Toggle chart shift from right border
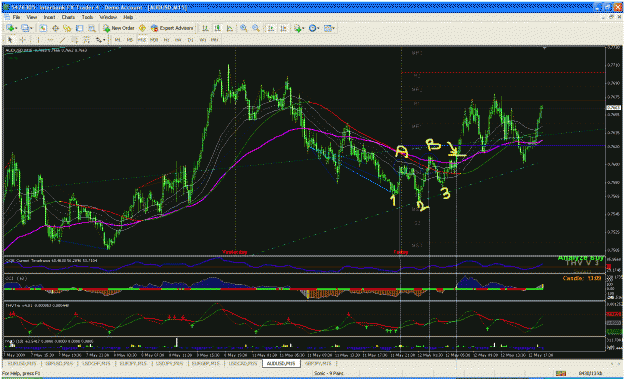The image size is (625, 379). click(283, 28)
